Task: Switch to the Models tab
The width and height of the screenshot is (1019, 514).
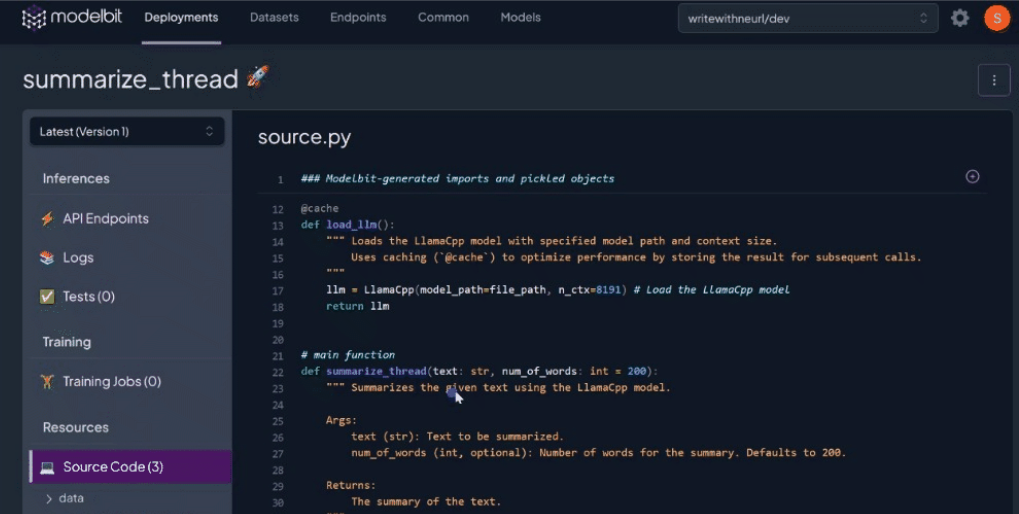Action: [x=521, y=18]
